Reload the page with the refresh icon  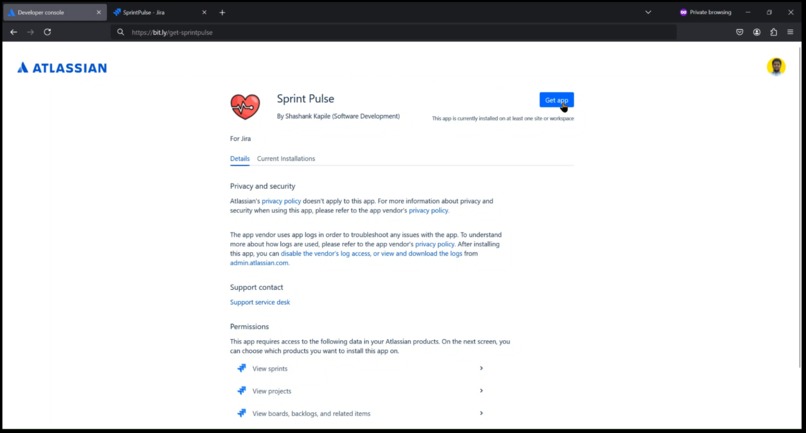point(47,32)
